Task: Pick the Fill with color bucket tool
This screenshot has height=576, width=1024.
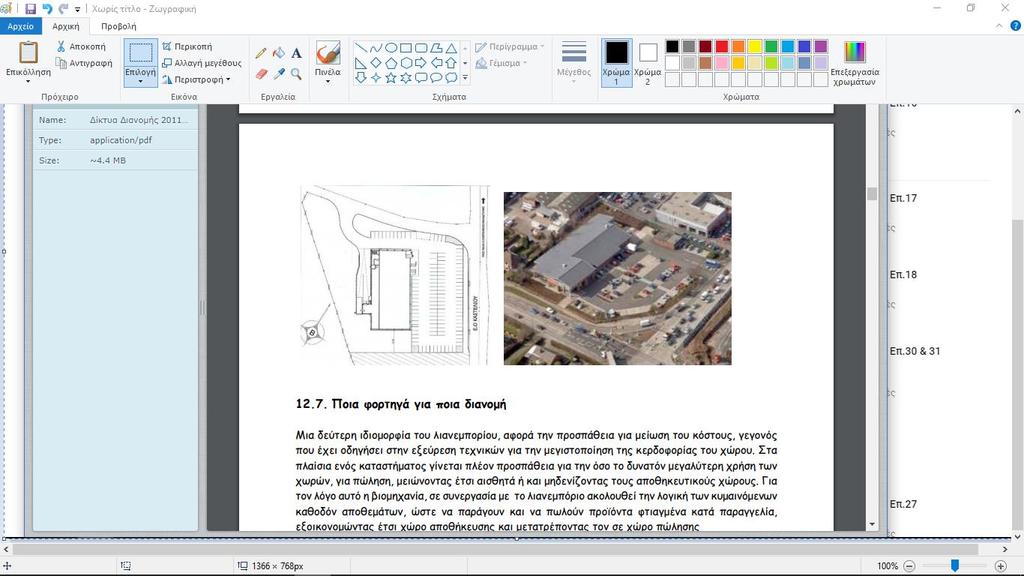Action: 279,53
